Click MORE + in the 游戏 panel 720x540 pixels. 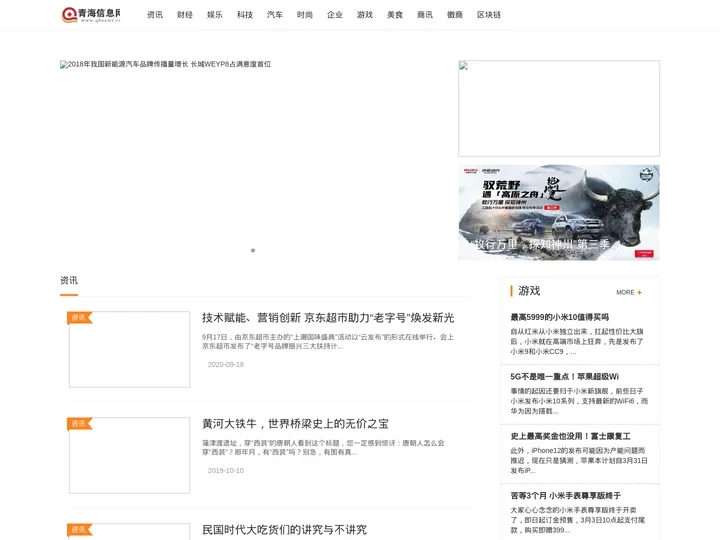pyautogui.click(x=629, y=292)
